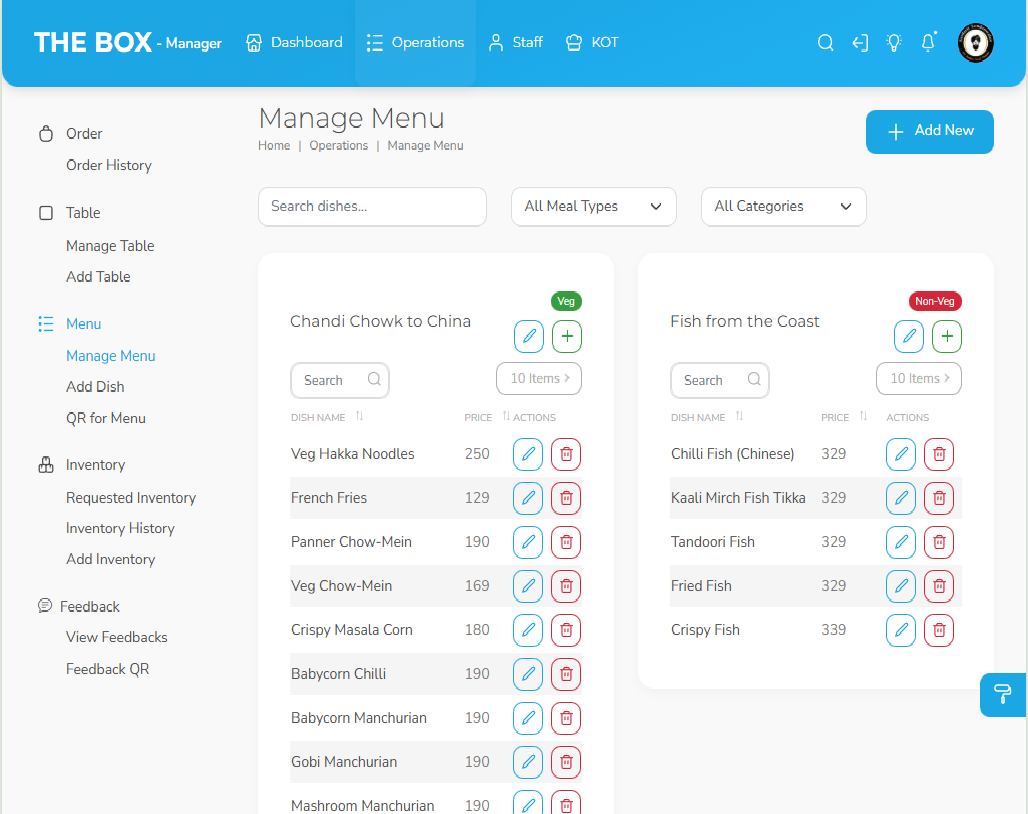Open Requested Inventory in the sidebar
The image size is (1028, 814).
coord(131,498)
